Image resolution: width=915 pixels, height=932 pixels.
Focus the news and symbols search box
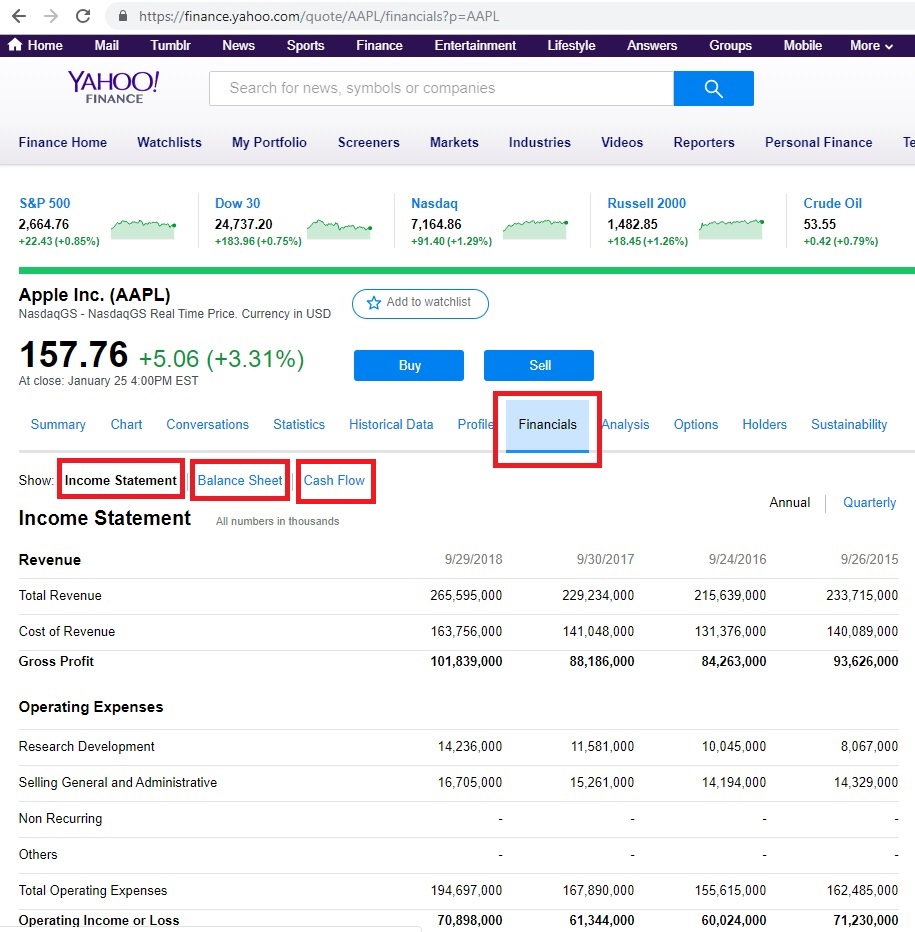point(441,89)
